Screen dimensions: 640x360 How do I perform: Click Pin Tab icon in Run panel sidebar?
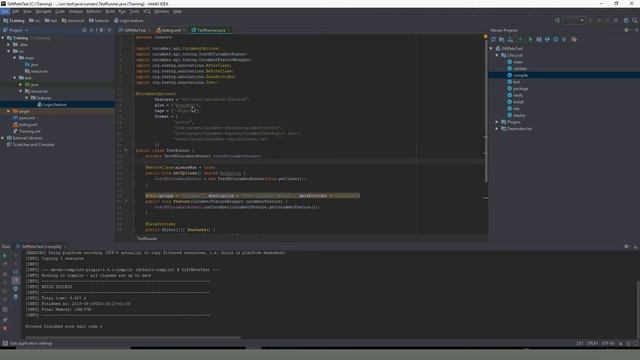coord(5,320)
